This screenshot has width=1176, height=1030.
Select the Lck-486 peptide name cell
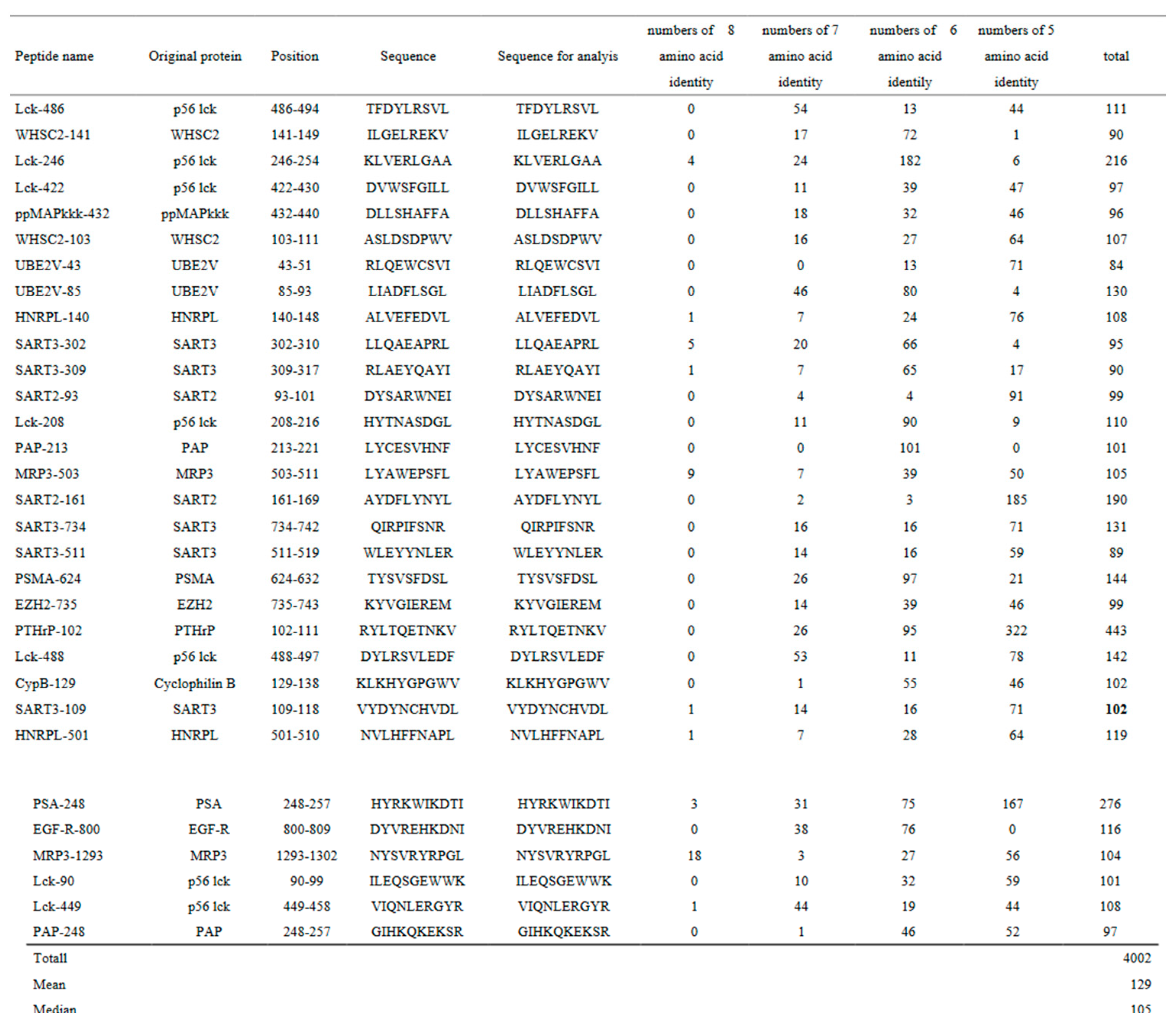40,109
